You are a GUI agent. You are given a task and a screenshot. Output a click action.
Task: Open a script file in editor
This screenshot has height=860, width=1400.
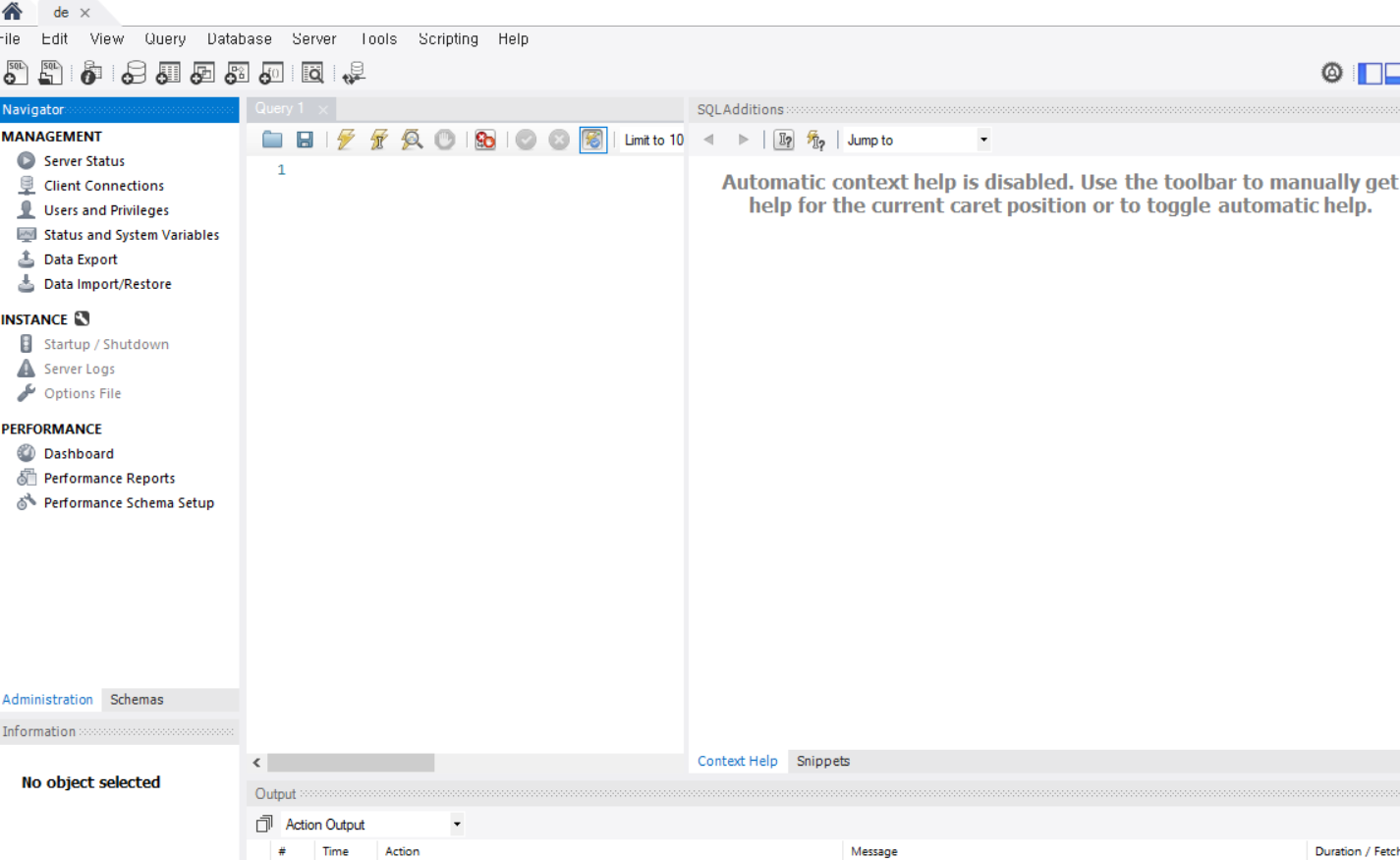coord(272,140)
